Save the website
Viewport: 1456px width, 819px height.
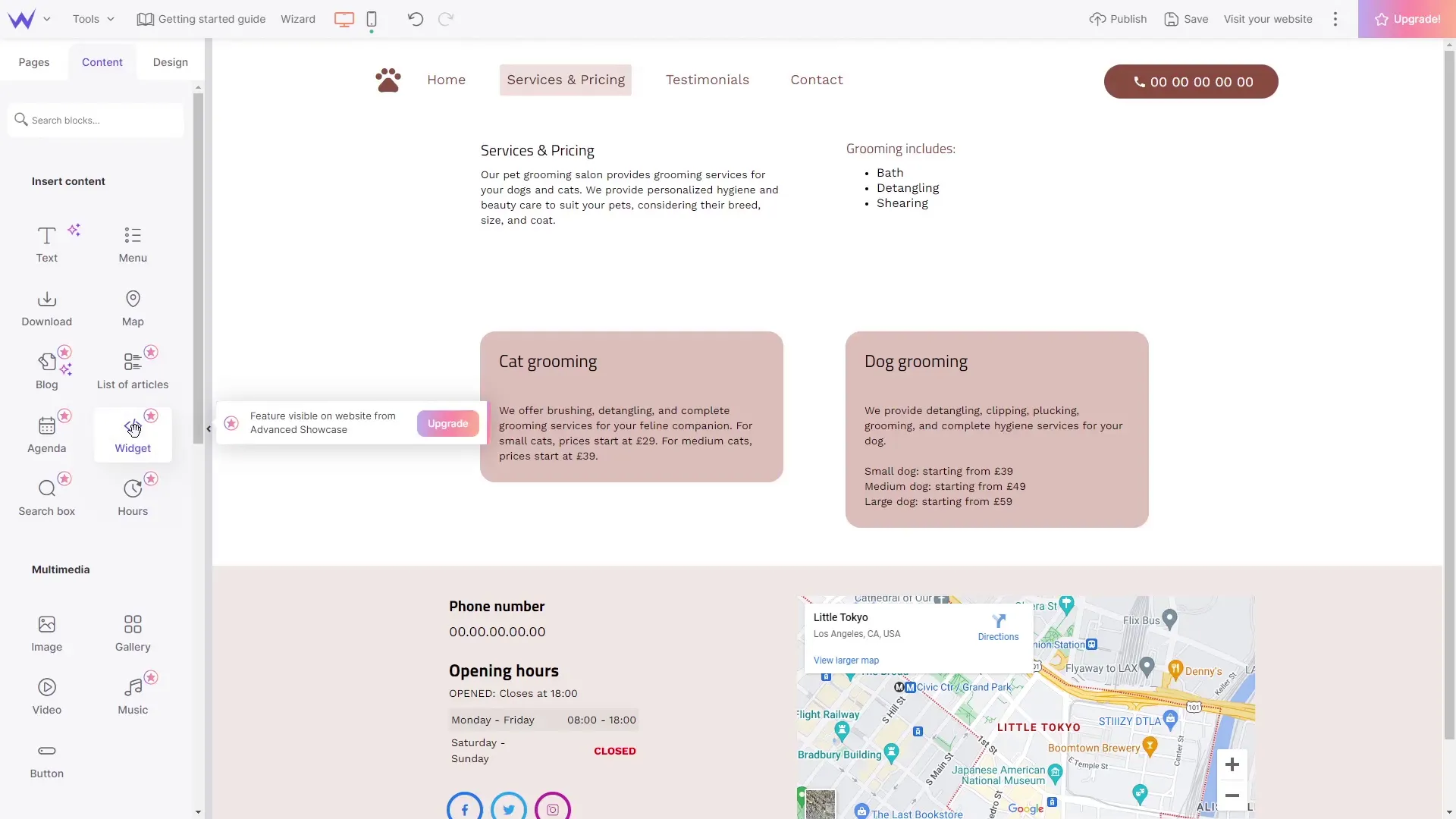[1186, 19]
